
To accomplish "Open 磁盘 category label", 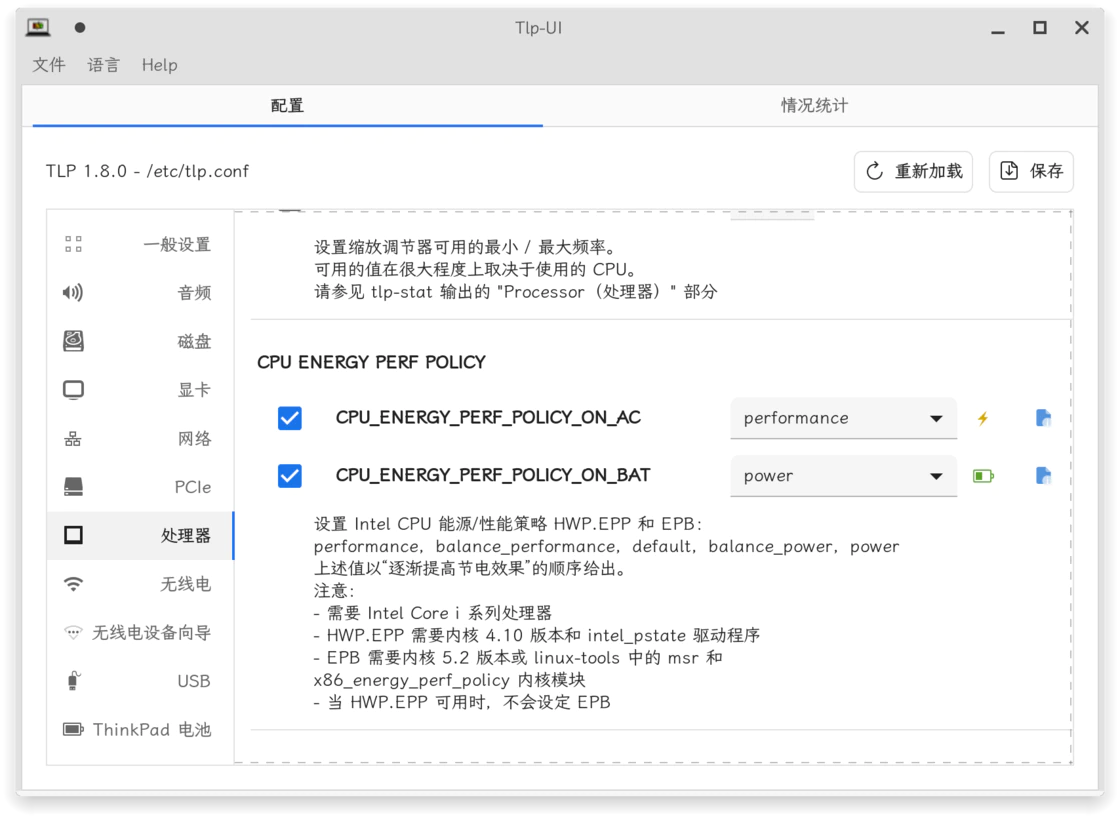I will pyautogui.click(x=194, y=341).
